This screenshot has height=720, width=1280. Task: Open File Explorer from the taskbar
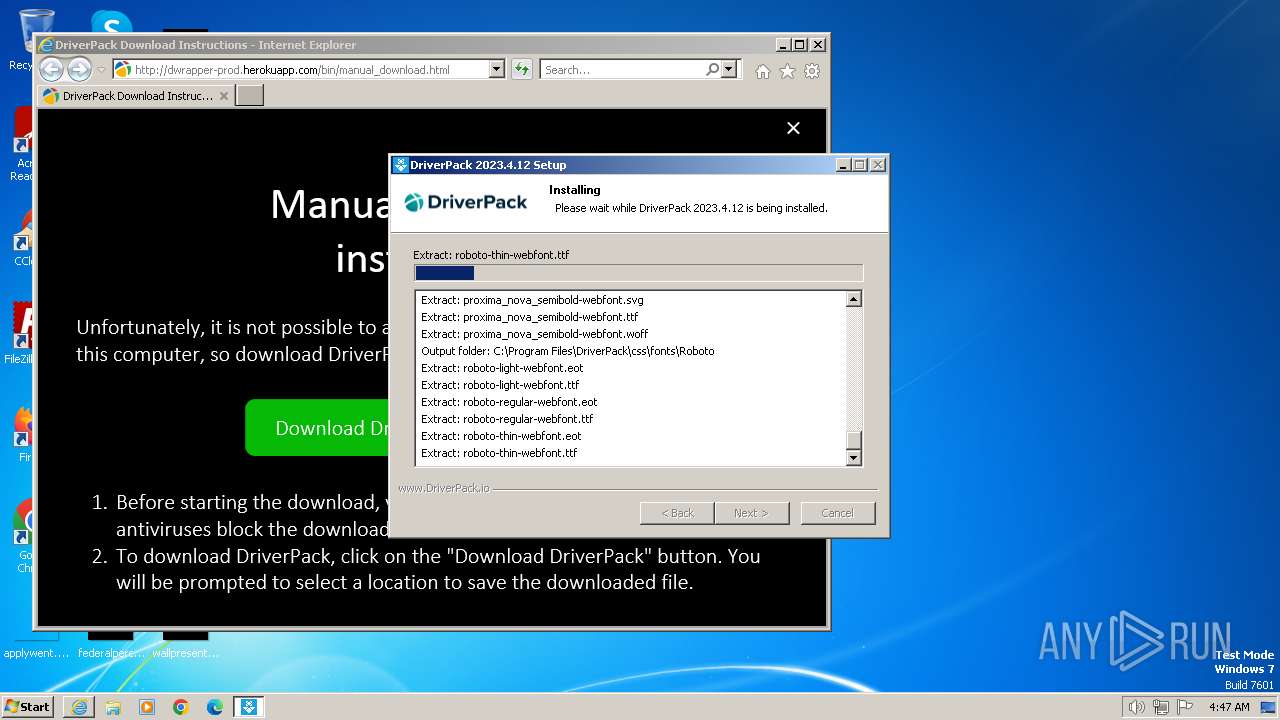pos(113,707)
